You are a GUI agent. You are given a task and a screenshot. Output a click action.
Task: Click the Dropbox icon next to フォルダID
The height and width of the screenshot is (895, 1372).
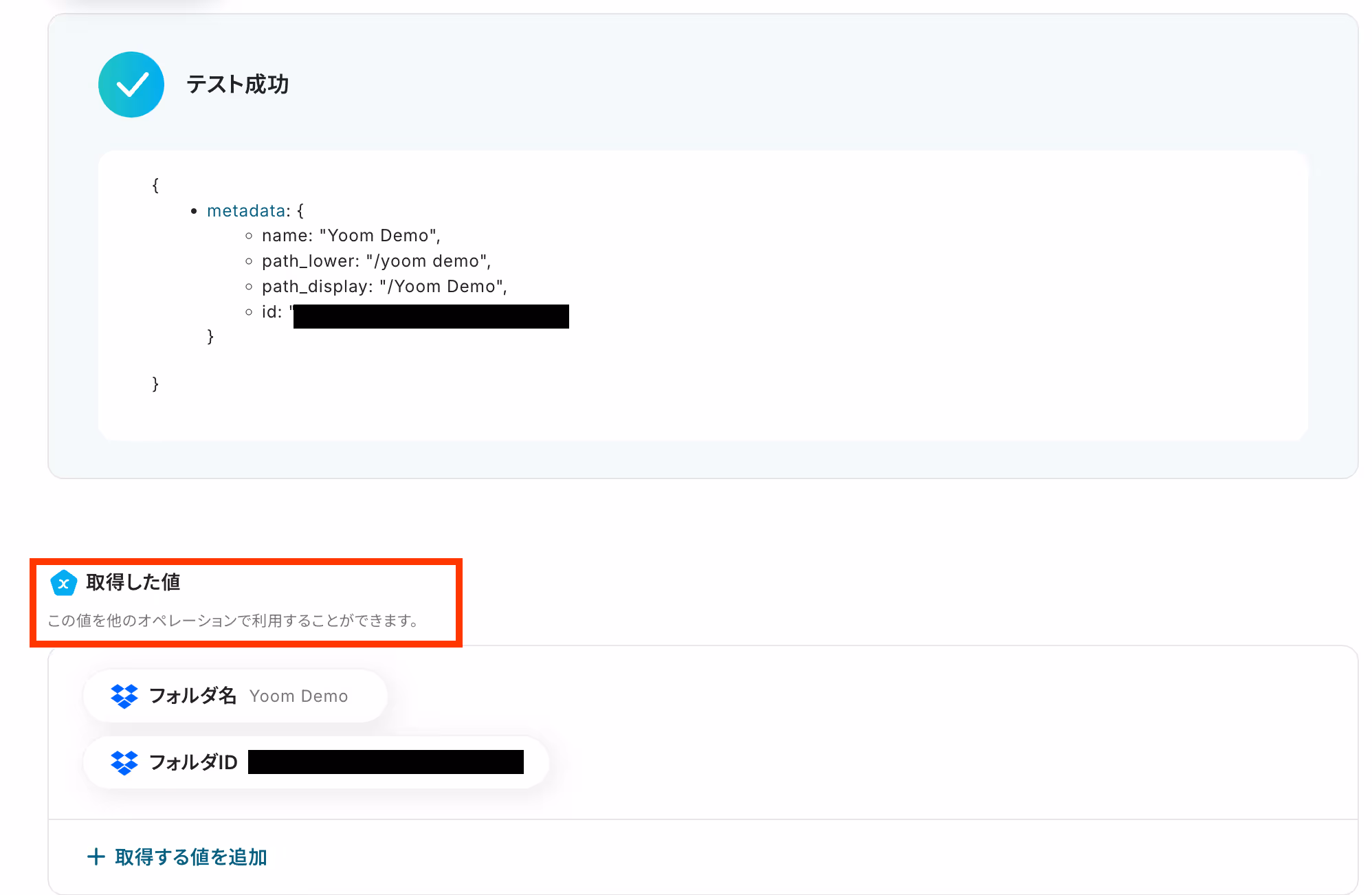coord(124,762)
